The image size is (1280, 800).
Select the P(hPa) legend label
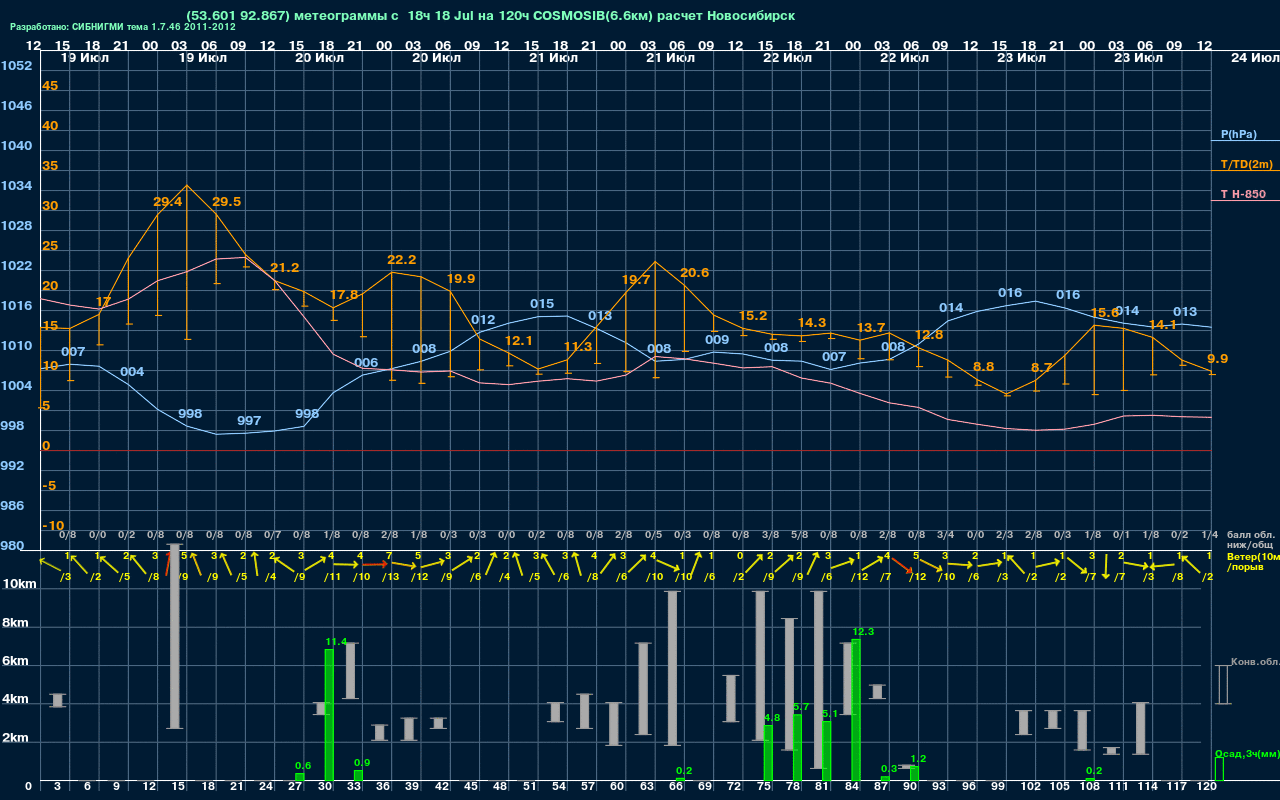click(1239, 134)
